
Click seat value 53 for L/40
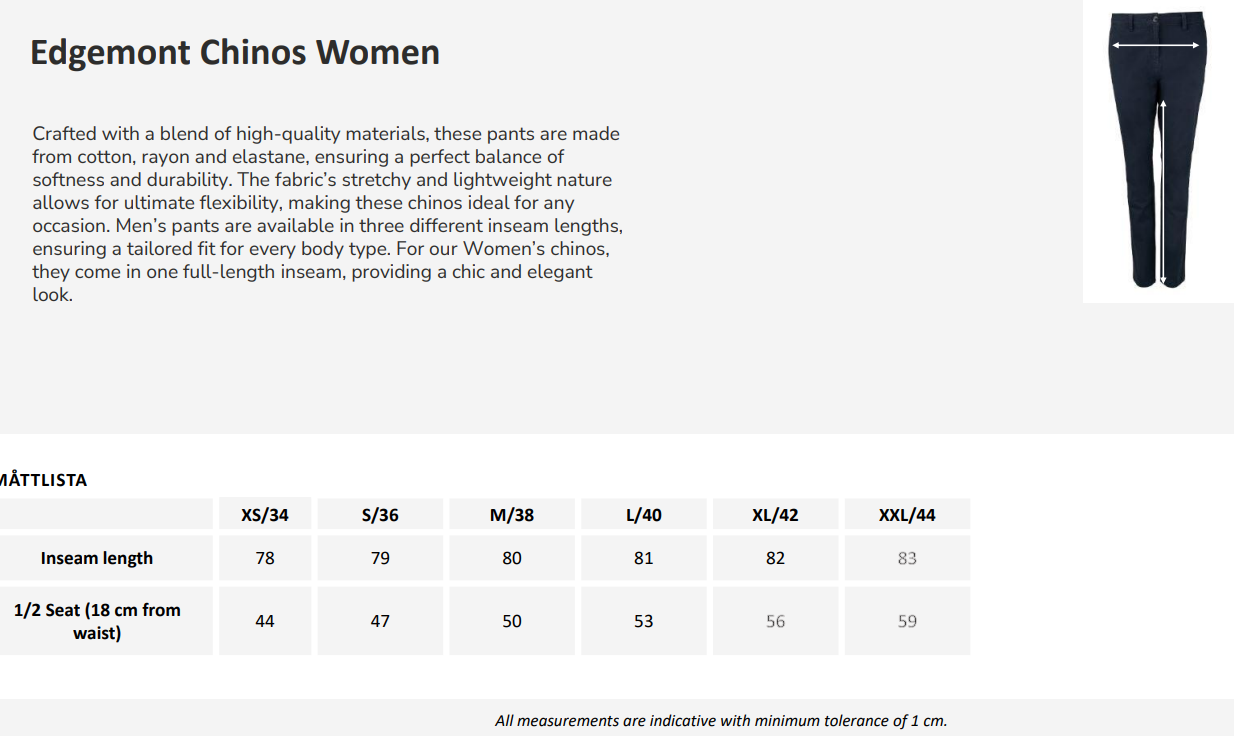[x=643, y=621]
